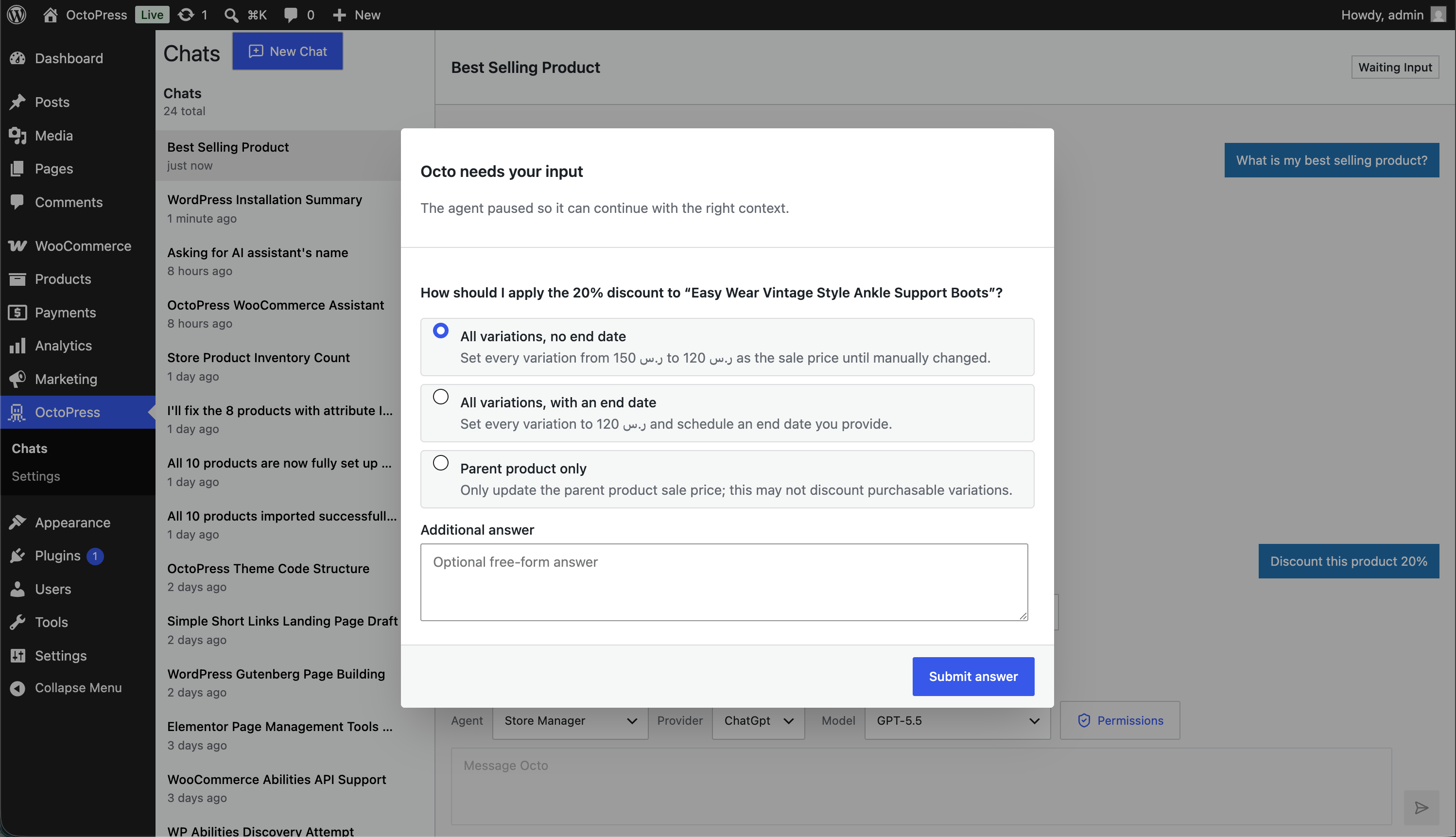Open the Appearance menu label

[x=72, y=522]
